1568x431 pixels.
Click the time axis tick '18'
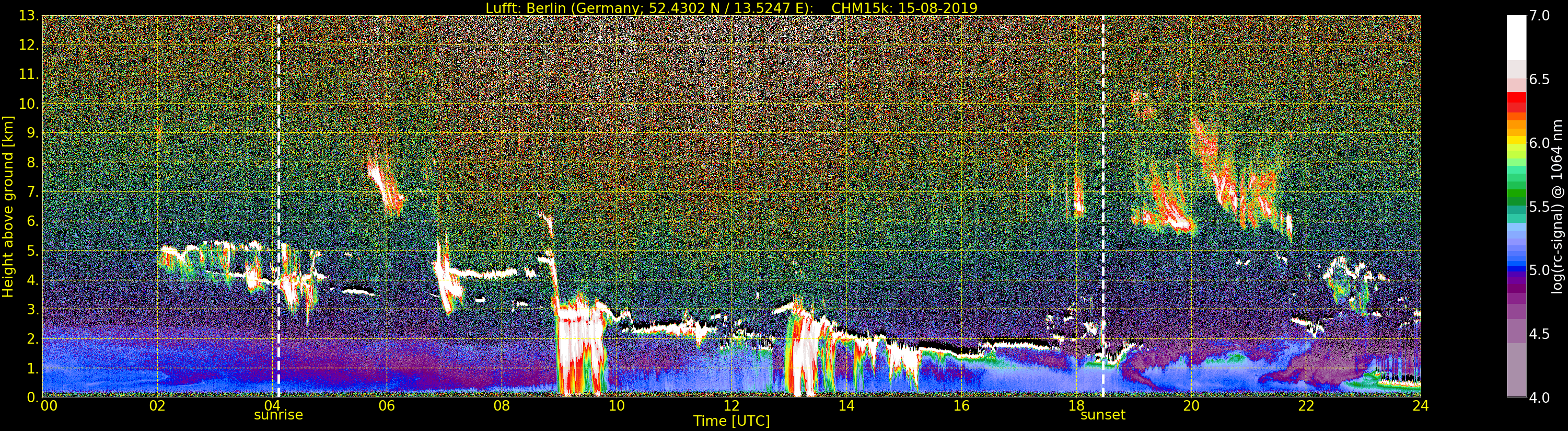tap(1076, 405)
